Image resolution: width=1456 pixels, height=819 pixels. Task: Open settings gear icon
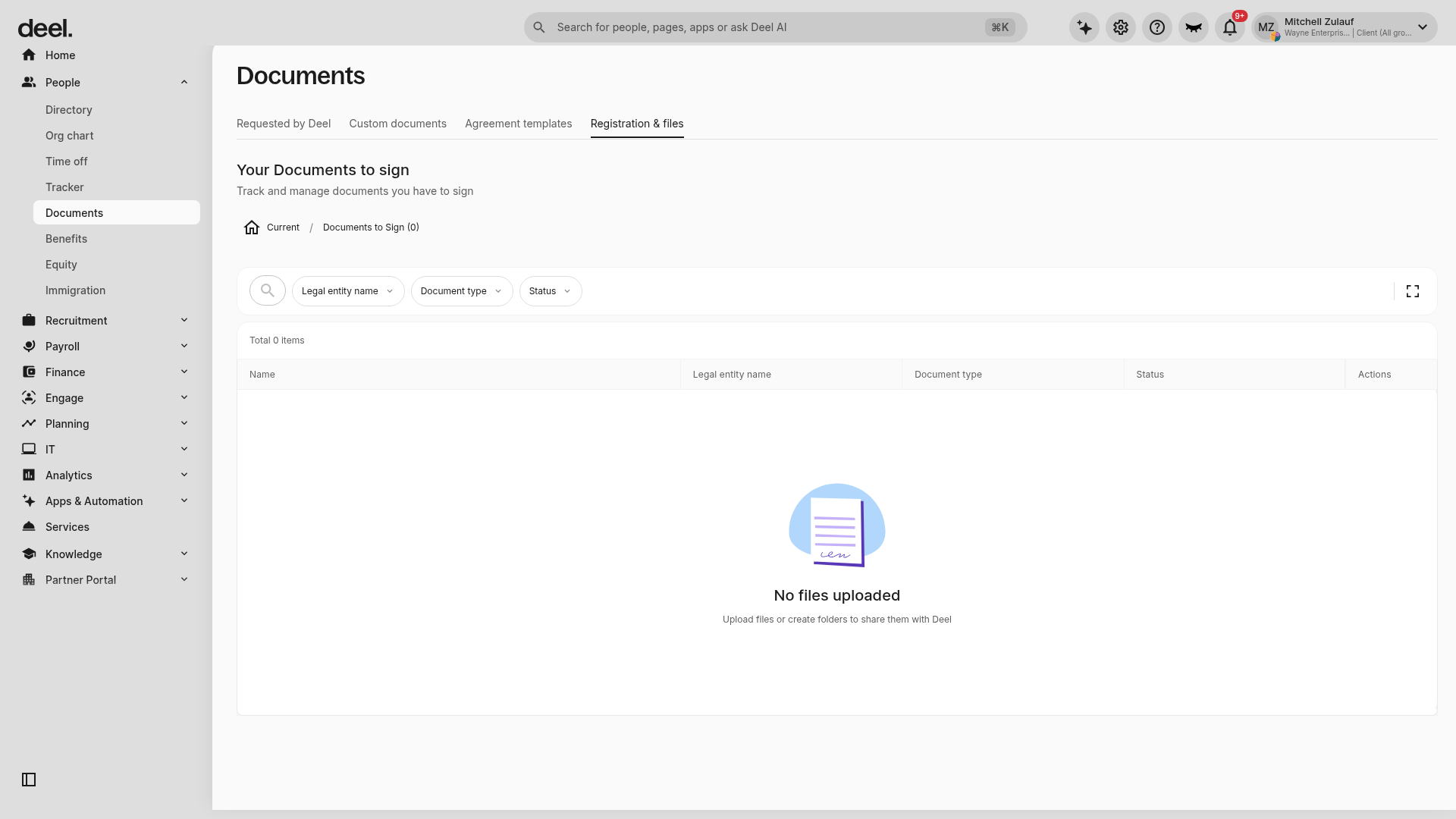point(1121,28)
